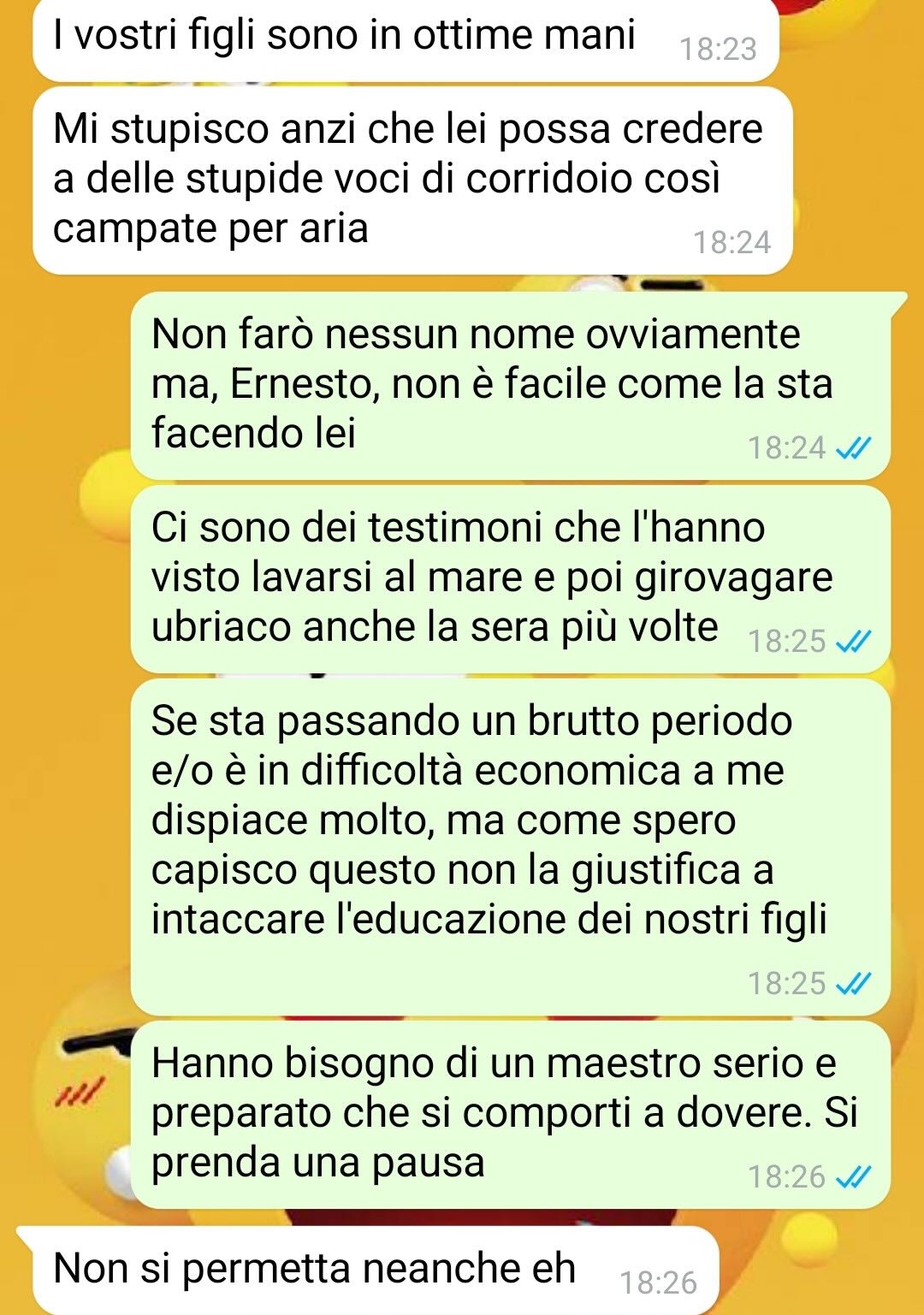The height and width of the screenshot is (1315, 924).
Task: Tap 18:26 timestamp on 'Non si permetta' message
Action: 658,1282
